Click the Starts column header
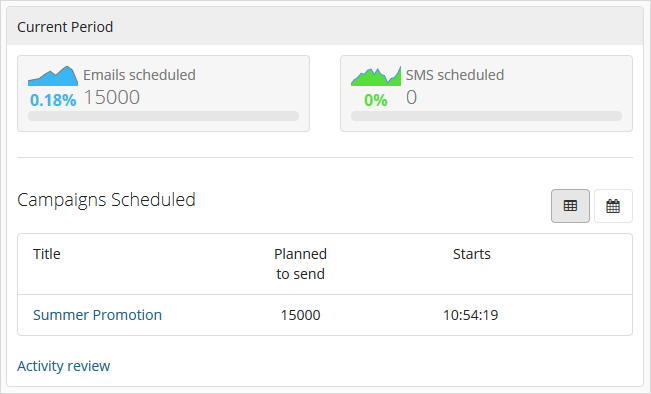651x394 pixels. click(x=472, y=254)
